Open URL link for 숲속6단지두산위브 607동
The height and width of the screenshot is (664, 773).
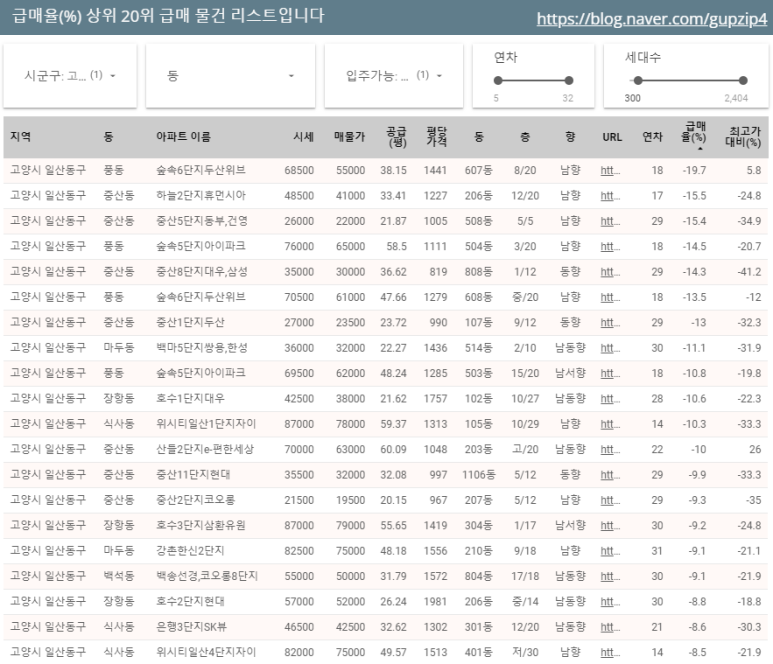pos(610,171)
